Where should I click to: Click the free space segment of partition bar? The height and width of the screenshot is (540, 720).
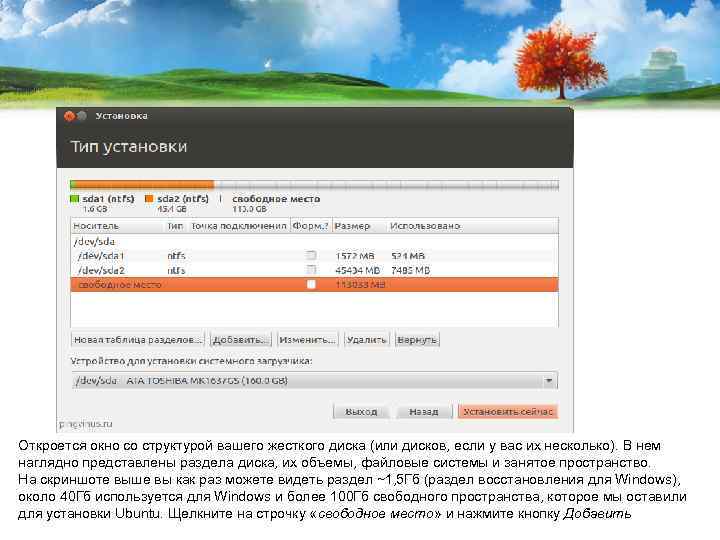coord(386,185)
